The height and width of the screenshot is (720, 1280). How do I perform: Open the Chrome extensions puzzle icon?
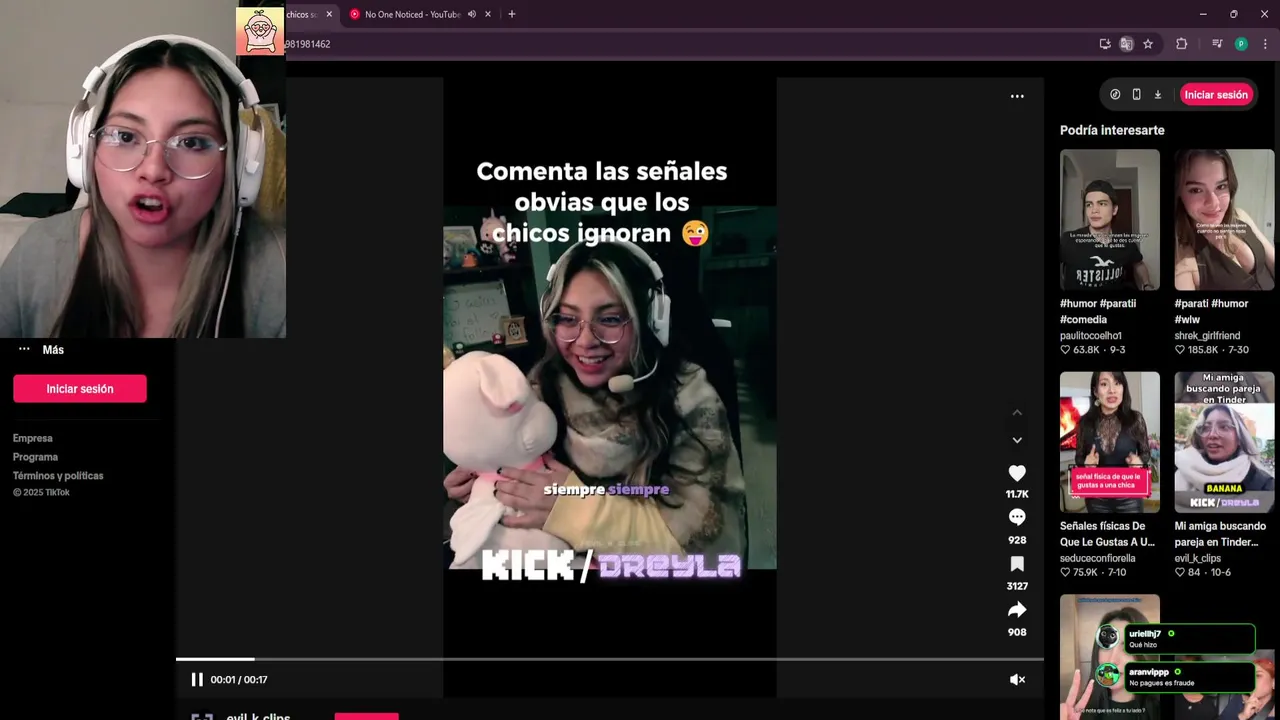coord(1181,44)
